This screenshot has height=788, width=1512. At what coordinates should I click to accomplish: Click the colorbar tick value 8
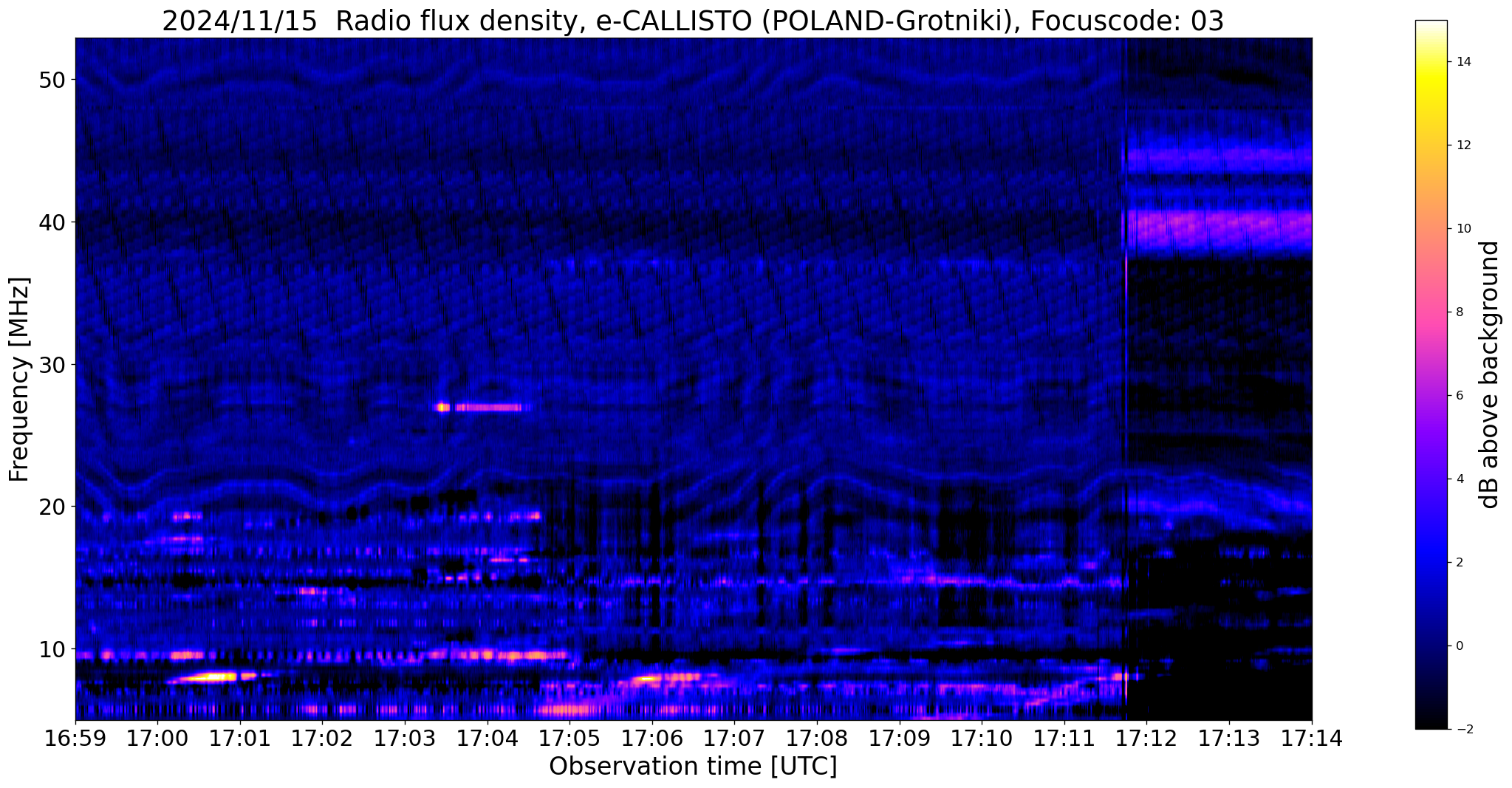click(x=1459, y=312)
